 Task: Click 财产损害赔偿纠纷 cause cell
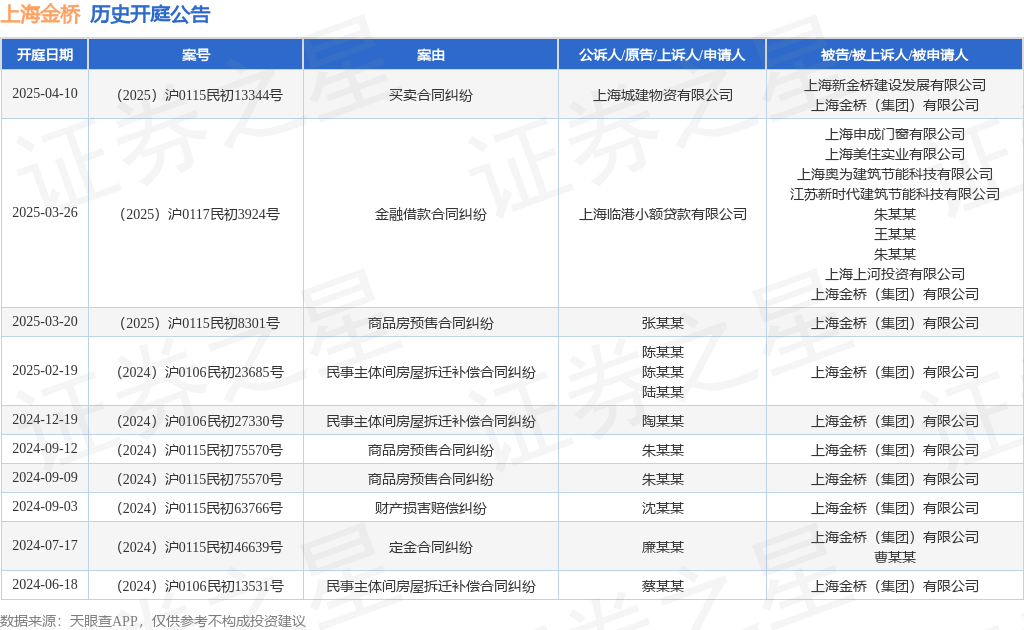(430, 508)
